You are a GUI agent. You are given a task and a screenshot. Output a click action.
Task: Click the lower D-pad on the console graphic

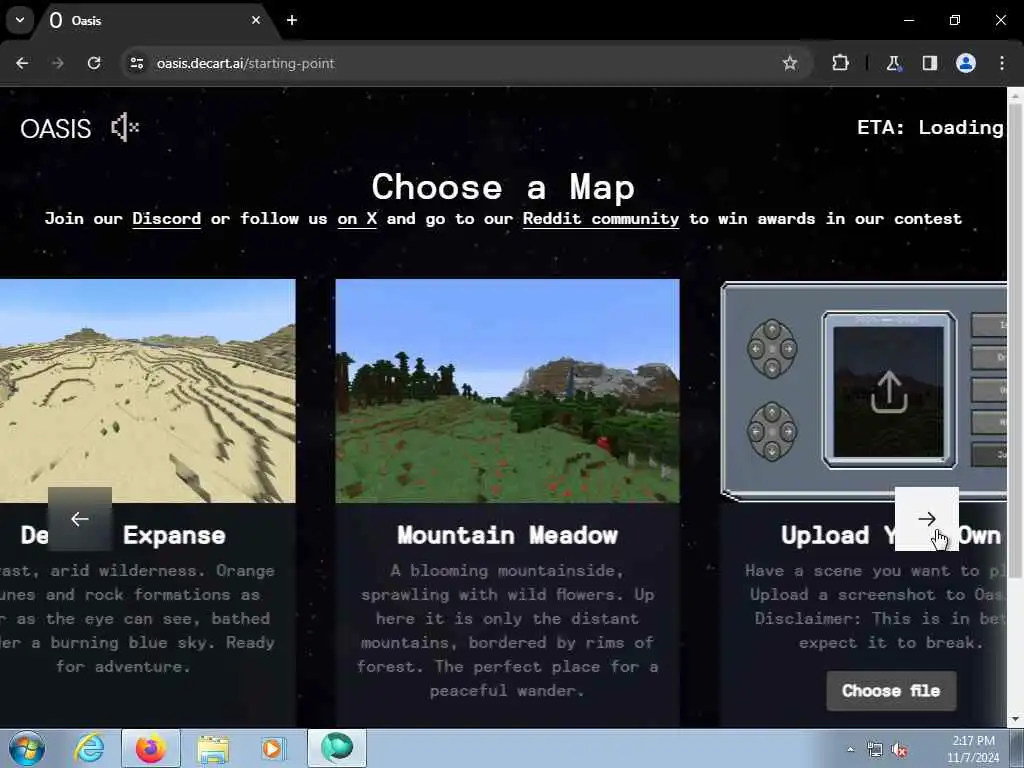pyautogui.click(x=772, y=432)
